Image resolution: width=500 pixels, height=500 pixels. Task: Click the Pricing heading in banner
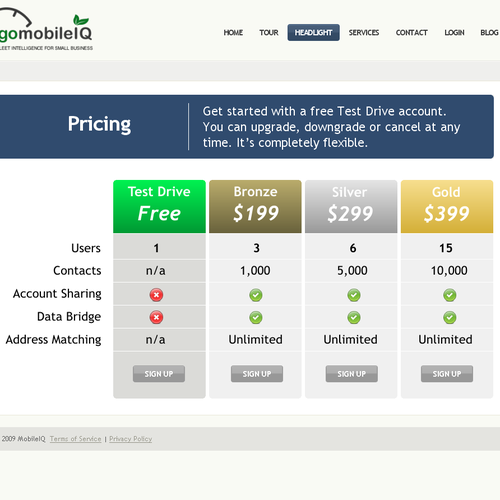pyautogui.click(x=99, y=124)
